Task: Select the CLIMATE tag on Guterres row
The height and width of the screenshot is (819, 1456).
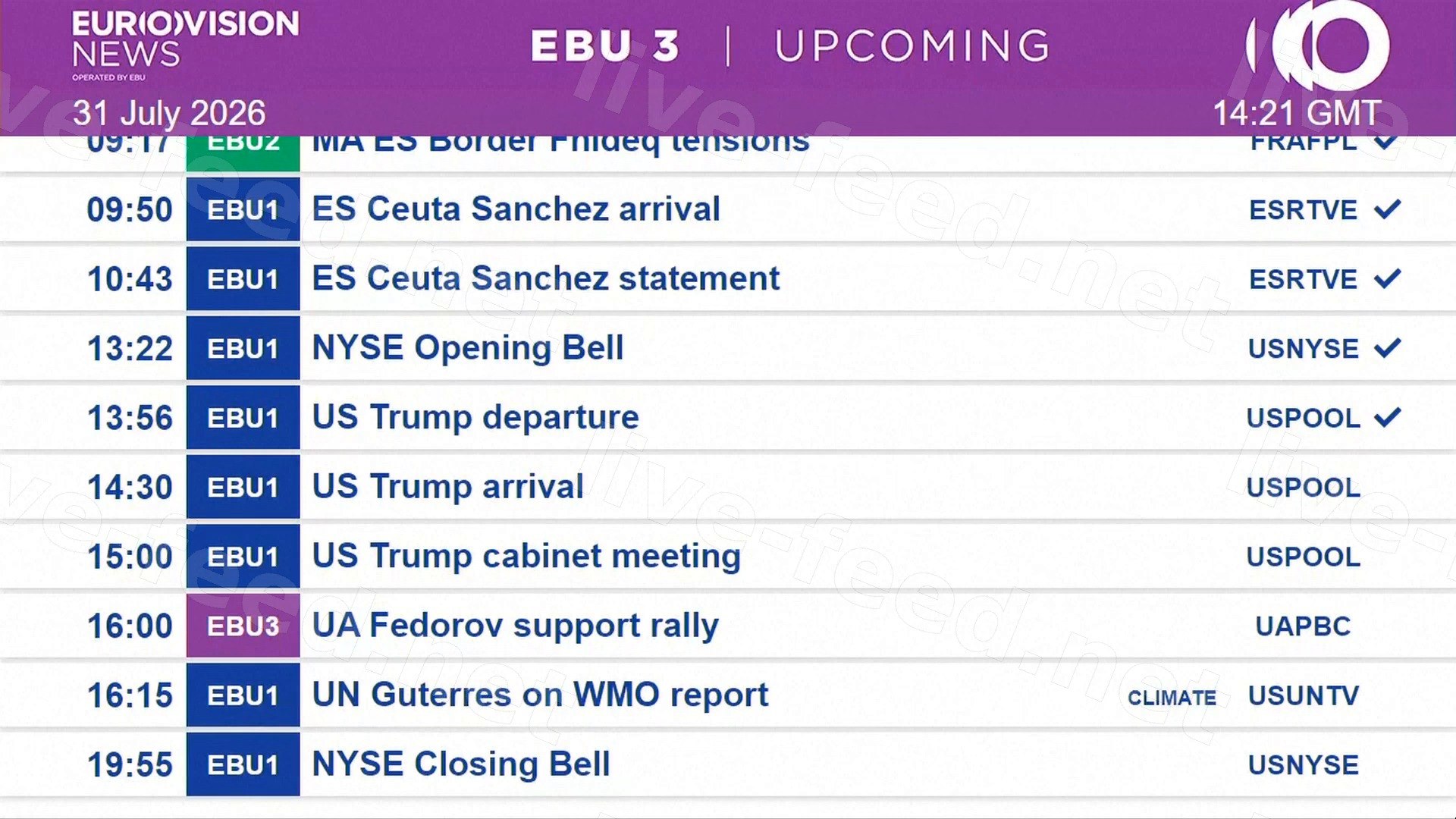Action: [x=1172, y=698]
